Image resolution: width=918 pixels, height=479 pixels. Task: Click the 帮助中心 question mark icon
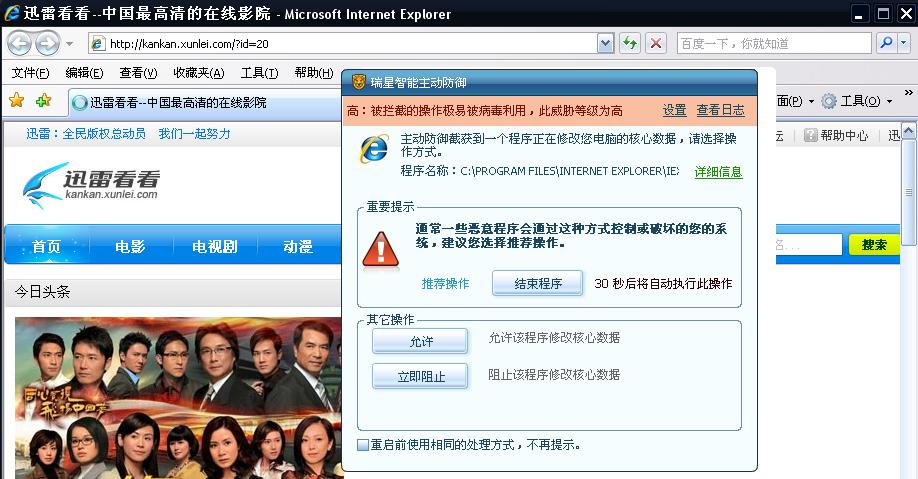(810, 135)
